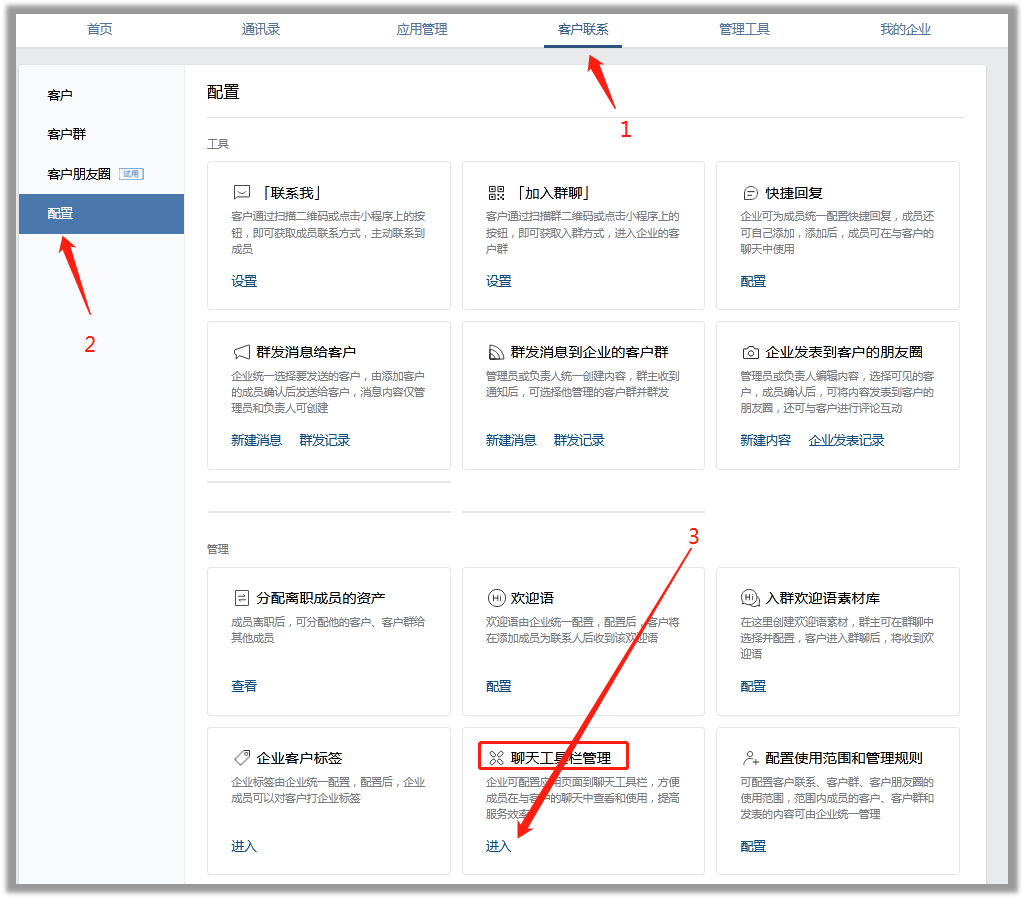Open the 应用管理 tab
Image resolution: width=1024 pixels, height=899 pixels.
422,29
